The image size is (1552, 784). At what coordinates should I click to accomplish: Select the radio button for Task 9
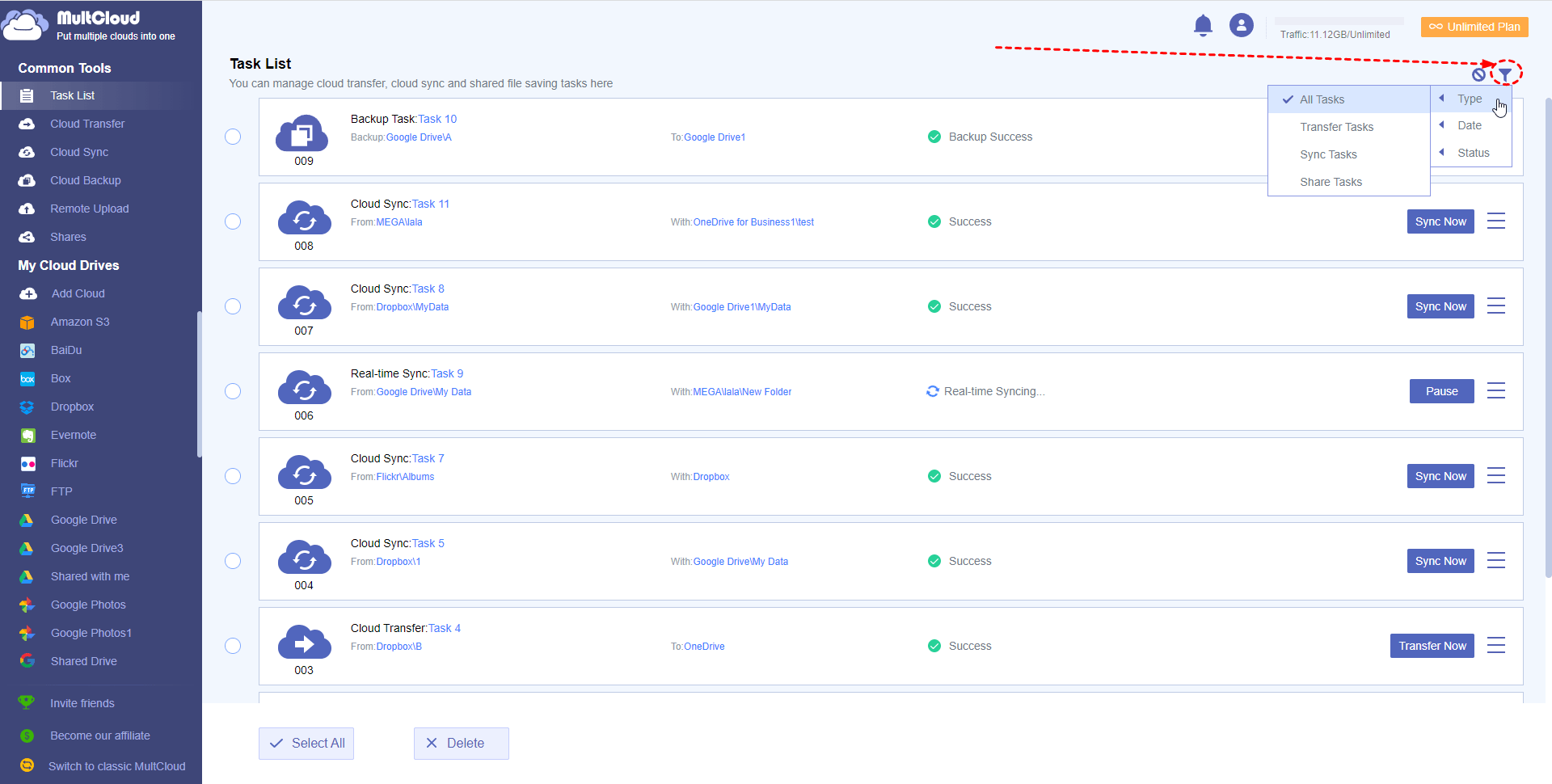[233, 391]
